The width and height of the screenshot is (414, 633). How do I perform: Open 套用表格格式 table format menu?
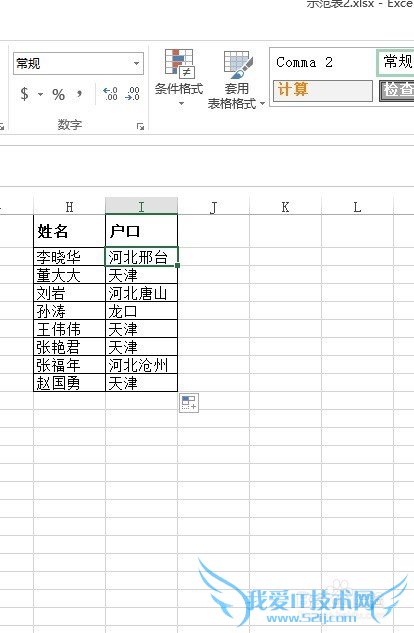(236, 80)
